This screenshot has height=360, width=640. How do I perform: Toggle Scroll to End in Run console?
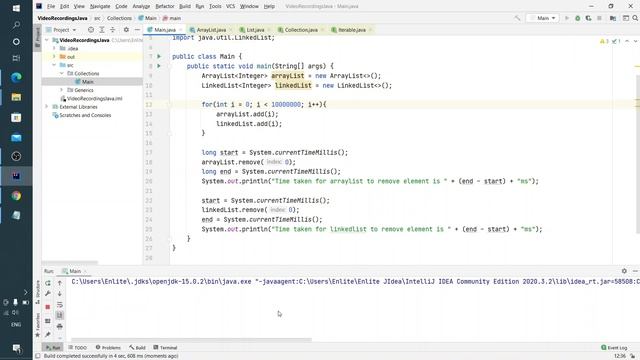pyautogui.click(x=60, y=315)
